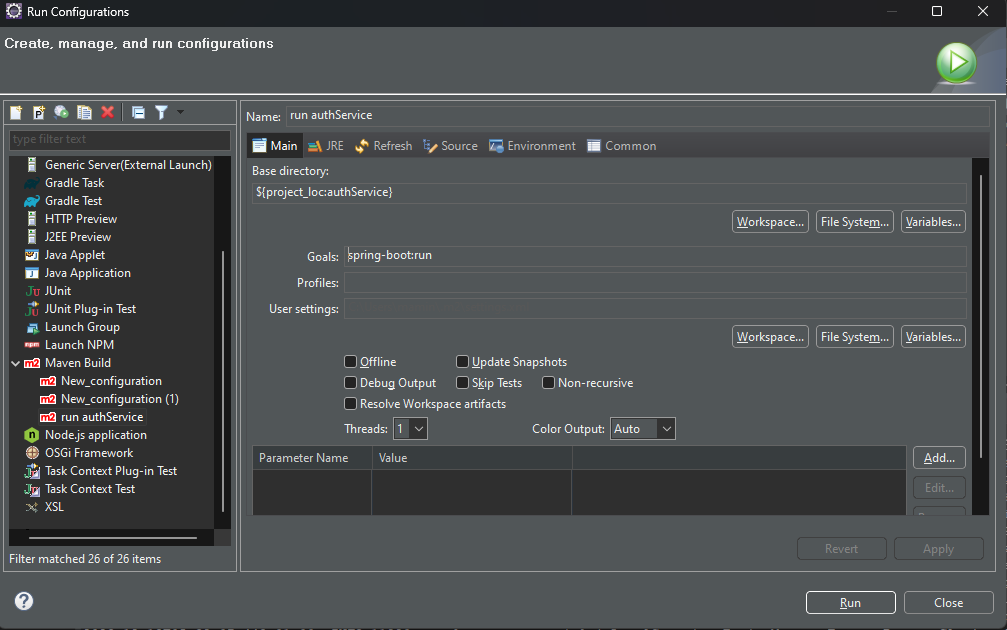Image resolution: width=1007 pixels, height=630 pixels.
Task: Open the Common tab
Action: [622, 146]
